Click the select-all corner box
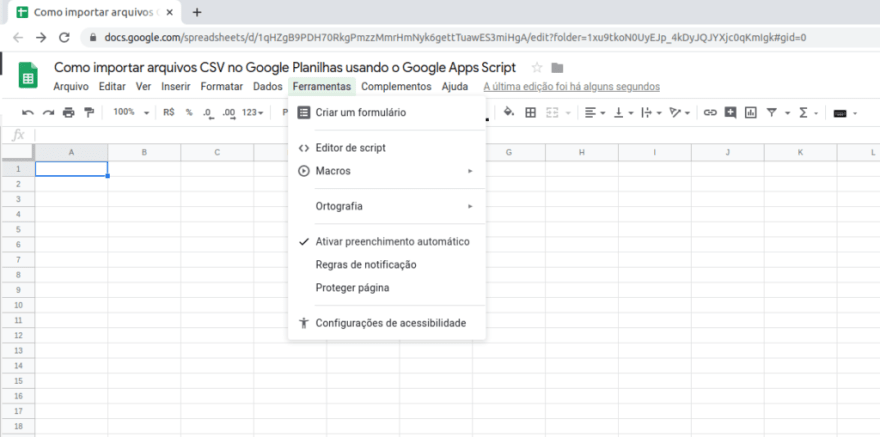The image size is (880, 437). tap(18, 153)
